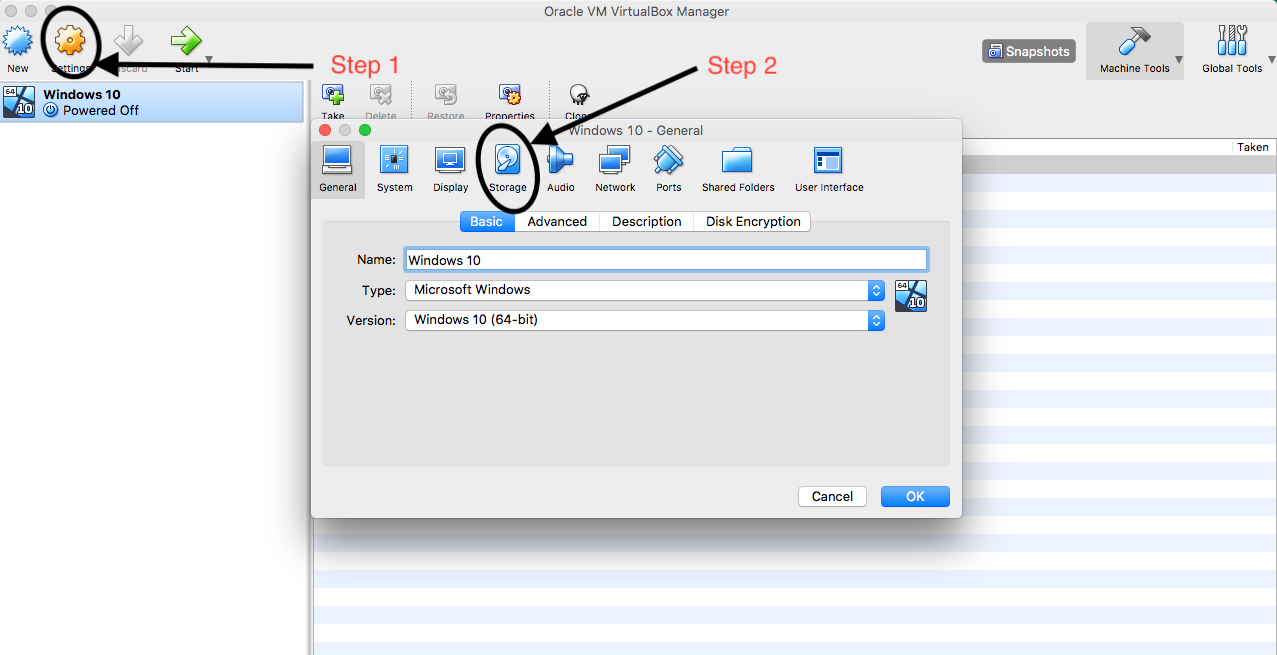Switch to the Advanced tab

[x=557, y=221]
